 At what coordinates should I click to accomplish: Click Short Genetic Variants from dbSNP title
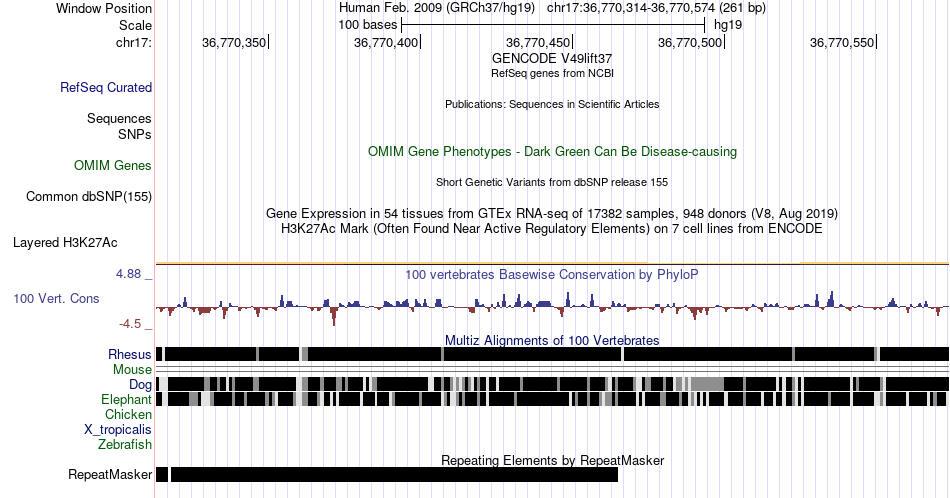click(552, 182)
